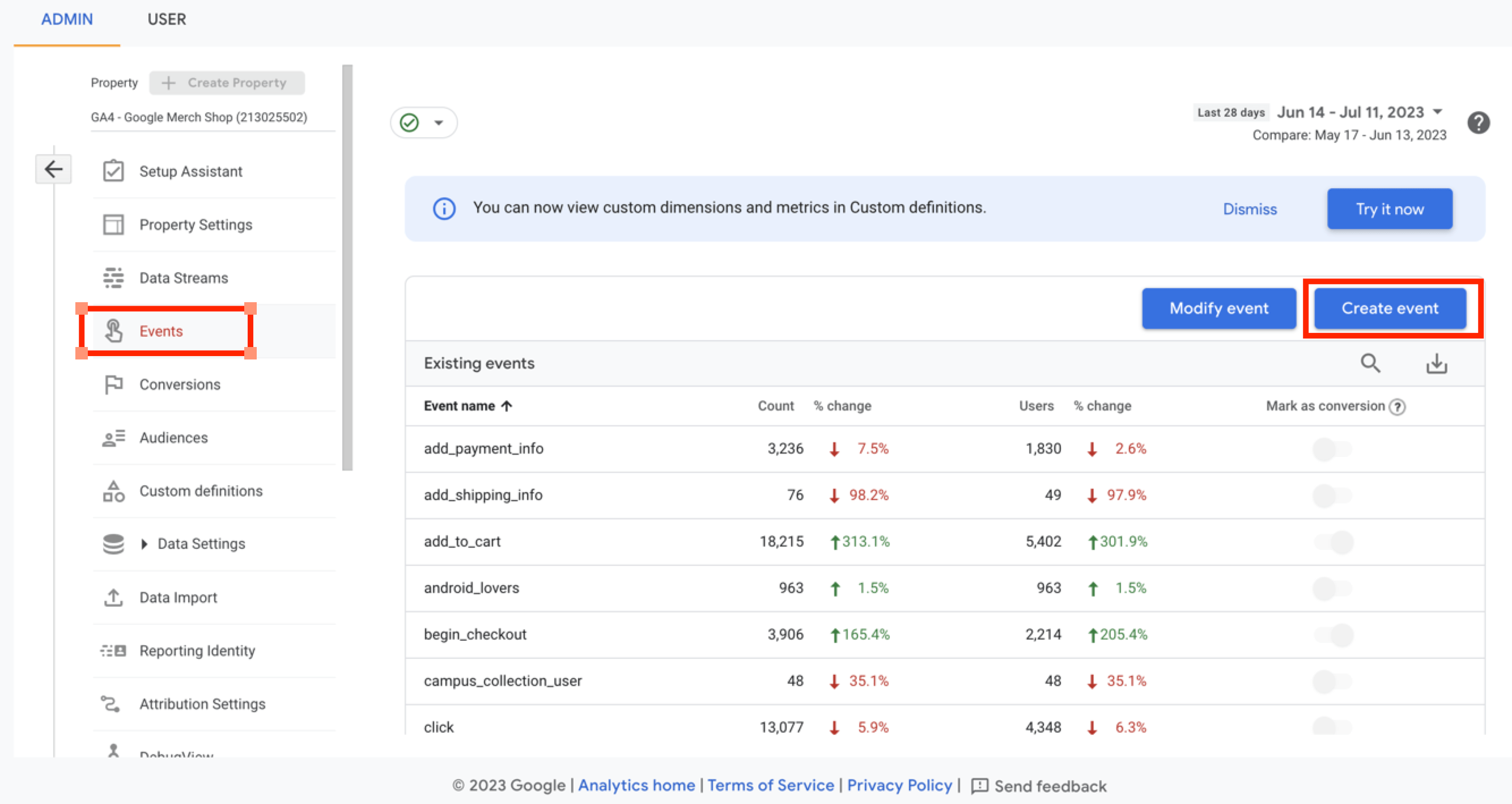Sort by Event name arrow
The image size is (1512, 804).
pos(507,406)
